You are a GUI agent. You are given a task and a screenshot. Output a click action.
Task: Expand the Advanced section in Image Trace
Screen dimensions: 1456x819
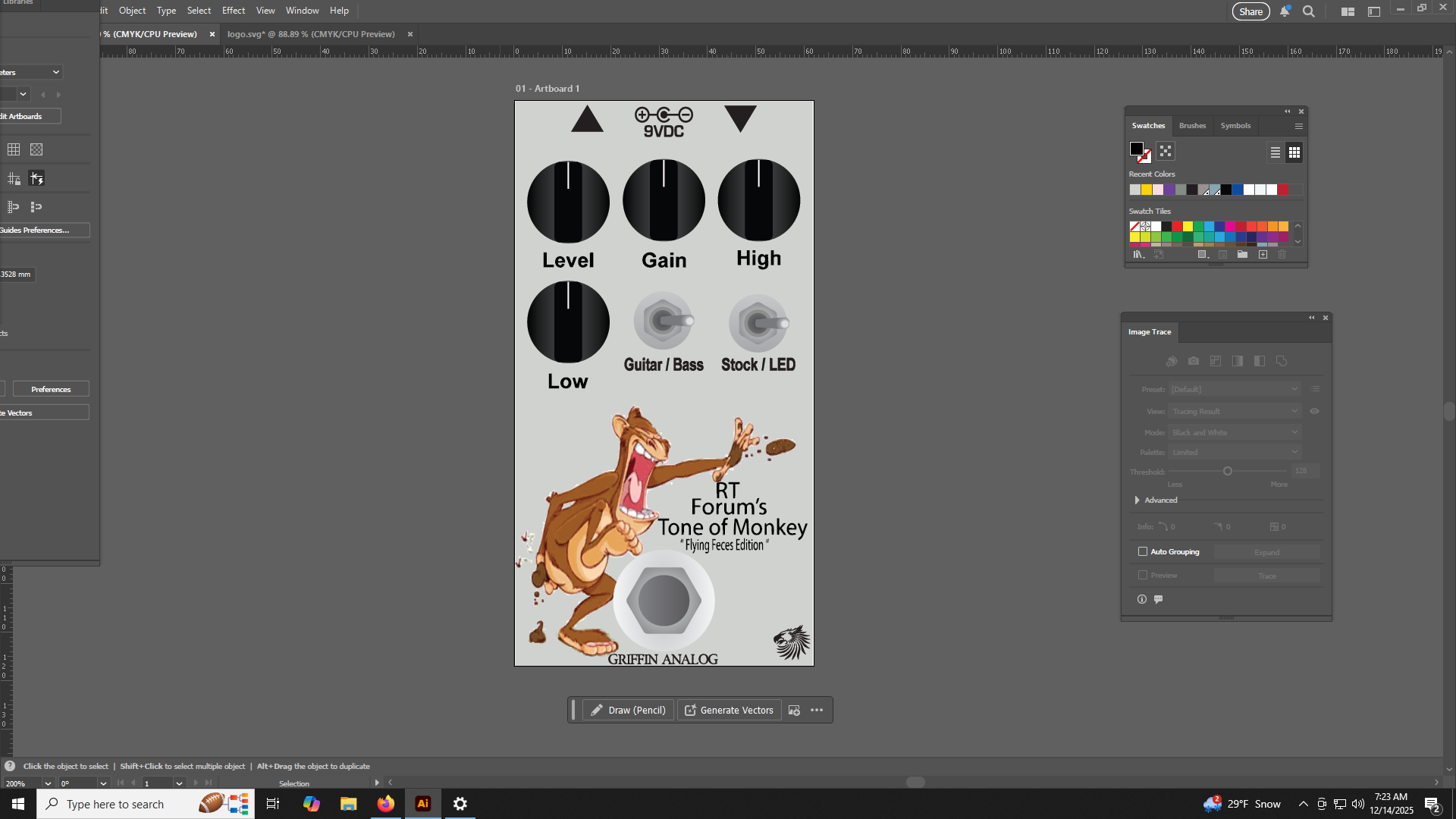1137,500
